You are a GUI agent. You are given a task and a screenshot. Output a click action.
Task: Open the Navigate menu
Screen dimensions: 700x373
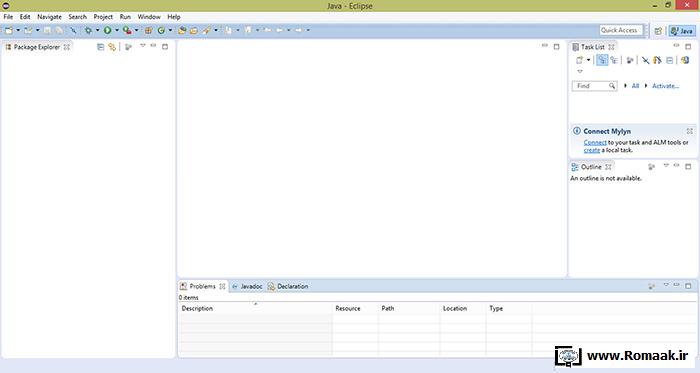[49, 17]
